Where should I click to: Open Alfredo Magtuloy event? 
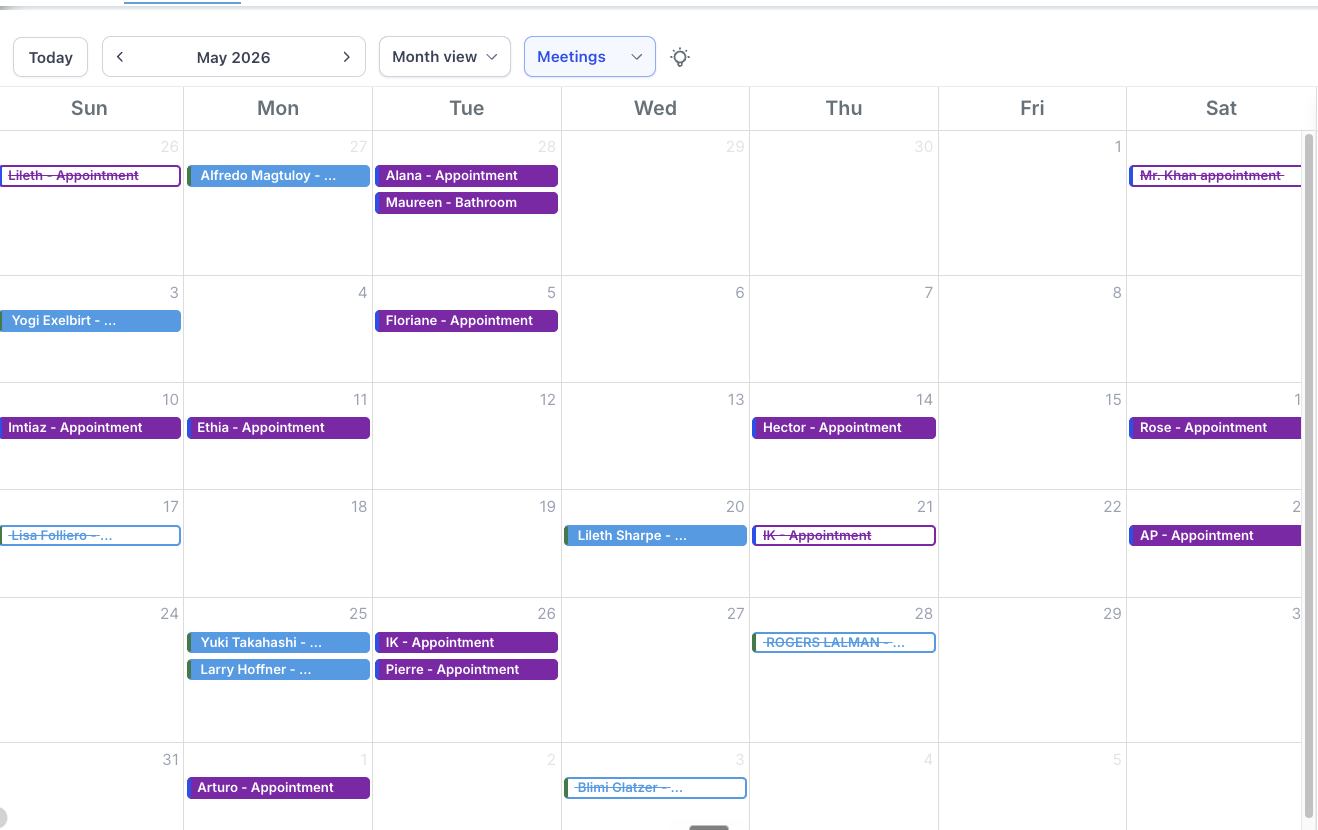point(278,176)
